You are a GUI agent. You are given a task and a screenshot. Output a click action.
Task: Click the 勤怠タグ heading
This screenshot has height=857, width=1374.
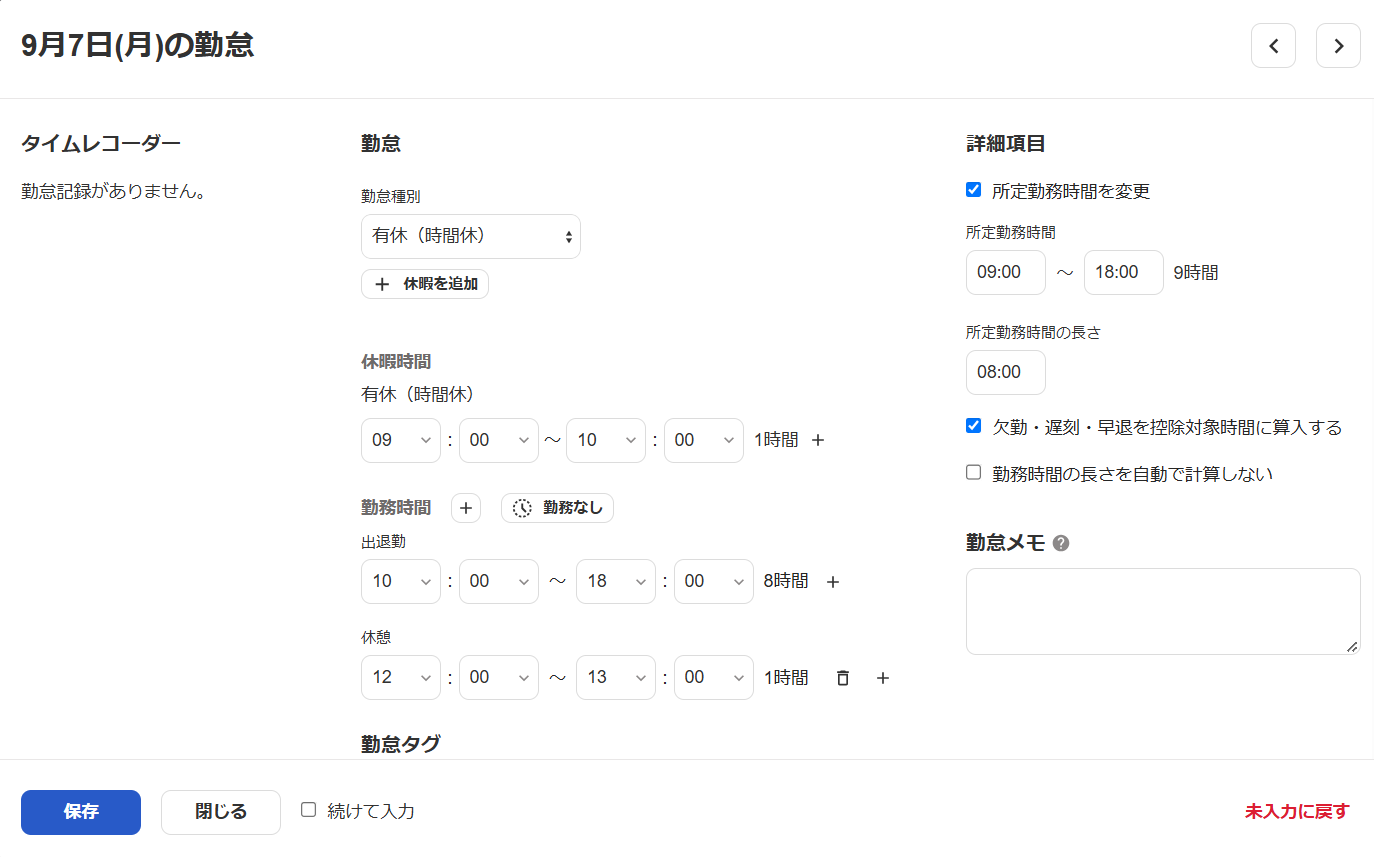click(400, 744)
